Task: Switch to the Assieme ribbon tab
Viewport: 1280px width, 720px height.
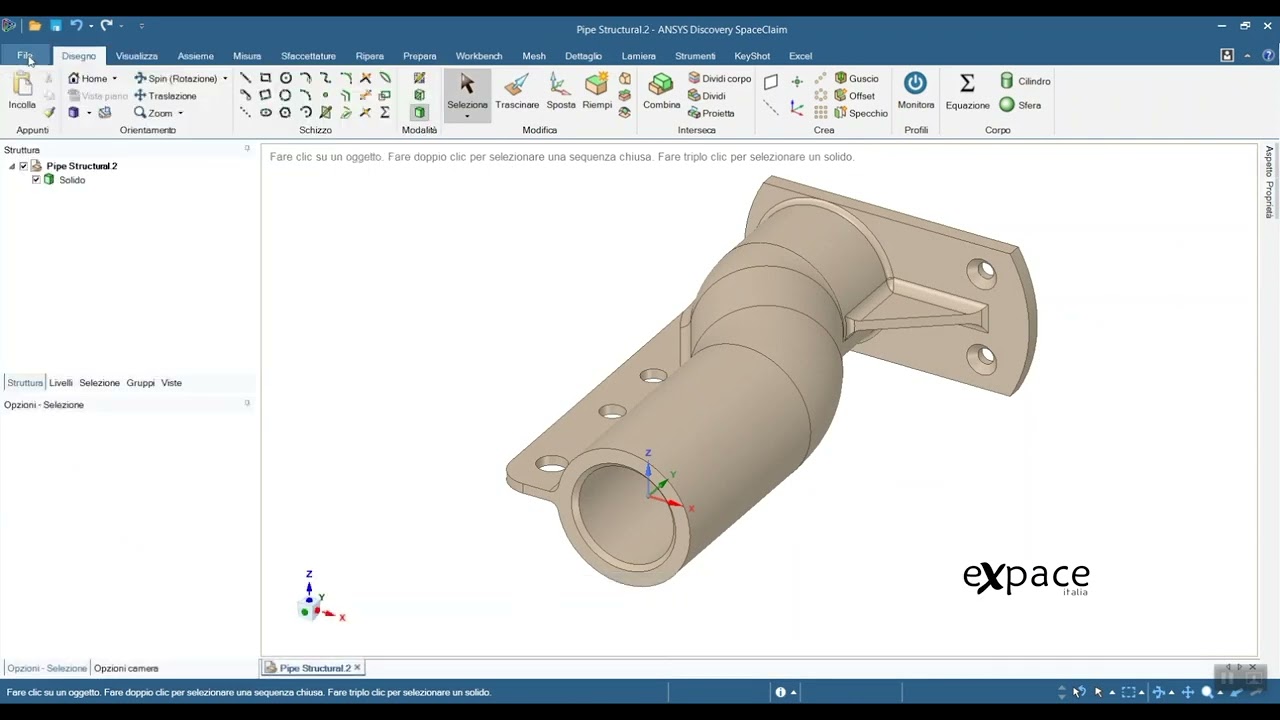Action: pos(196,56)
